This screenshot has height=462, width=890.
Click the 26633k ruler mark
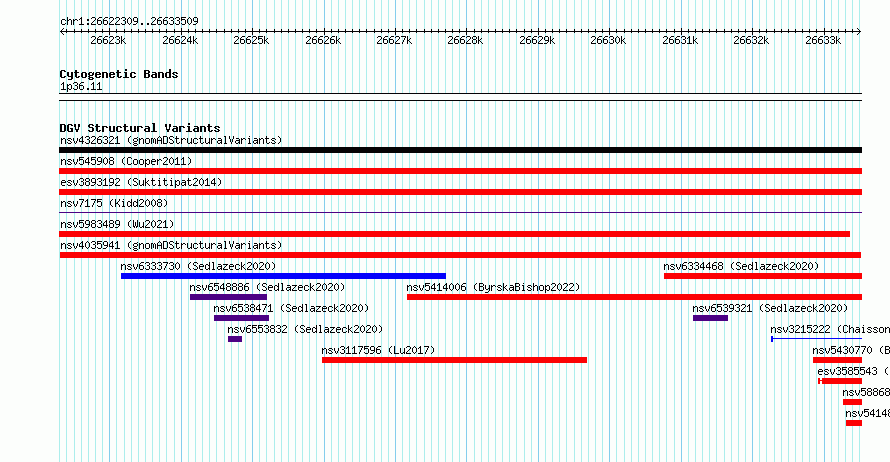coord(823,40)
